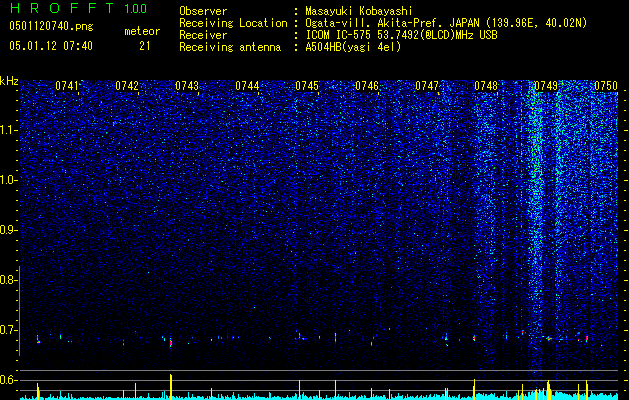Click the 0.7 kHz axis label
Image resolution: width=629 pixels, height=400 pixels.
click(9, 330)
